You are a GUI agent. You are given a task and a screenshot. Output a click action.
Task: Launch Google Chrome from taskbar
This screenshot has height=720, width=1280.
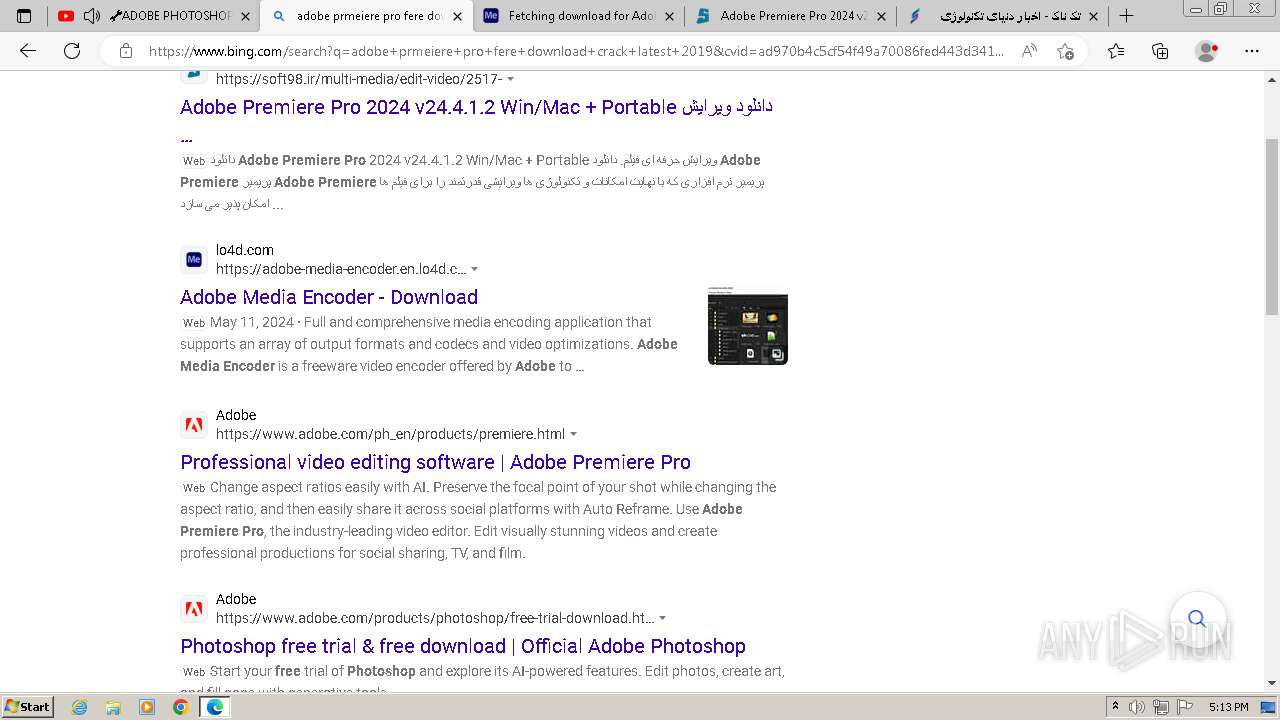point(181,707)
